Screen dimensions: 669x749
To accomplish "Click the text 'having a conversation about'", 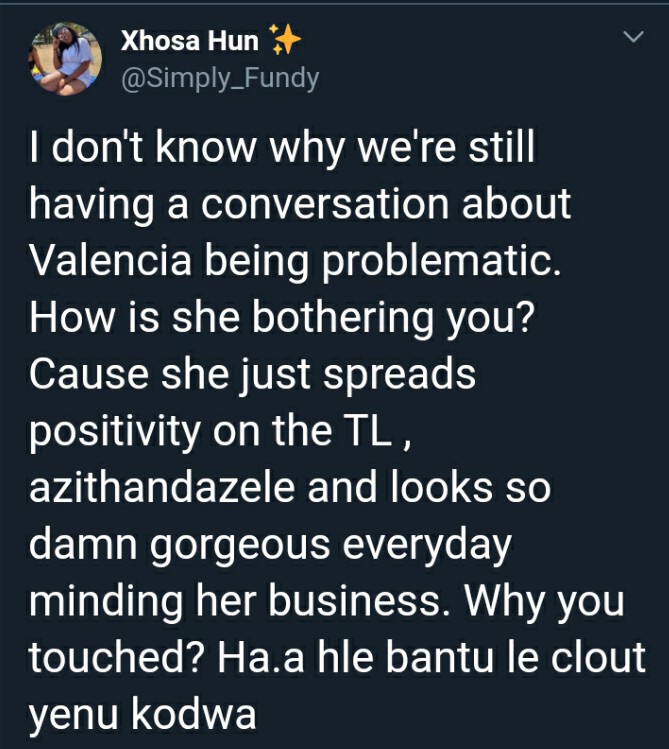I will coord(300,205).
